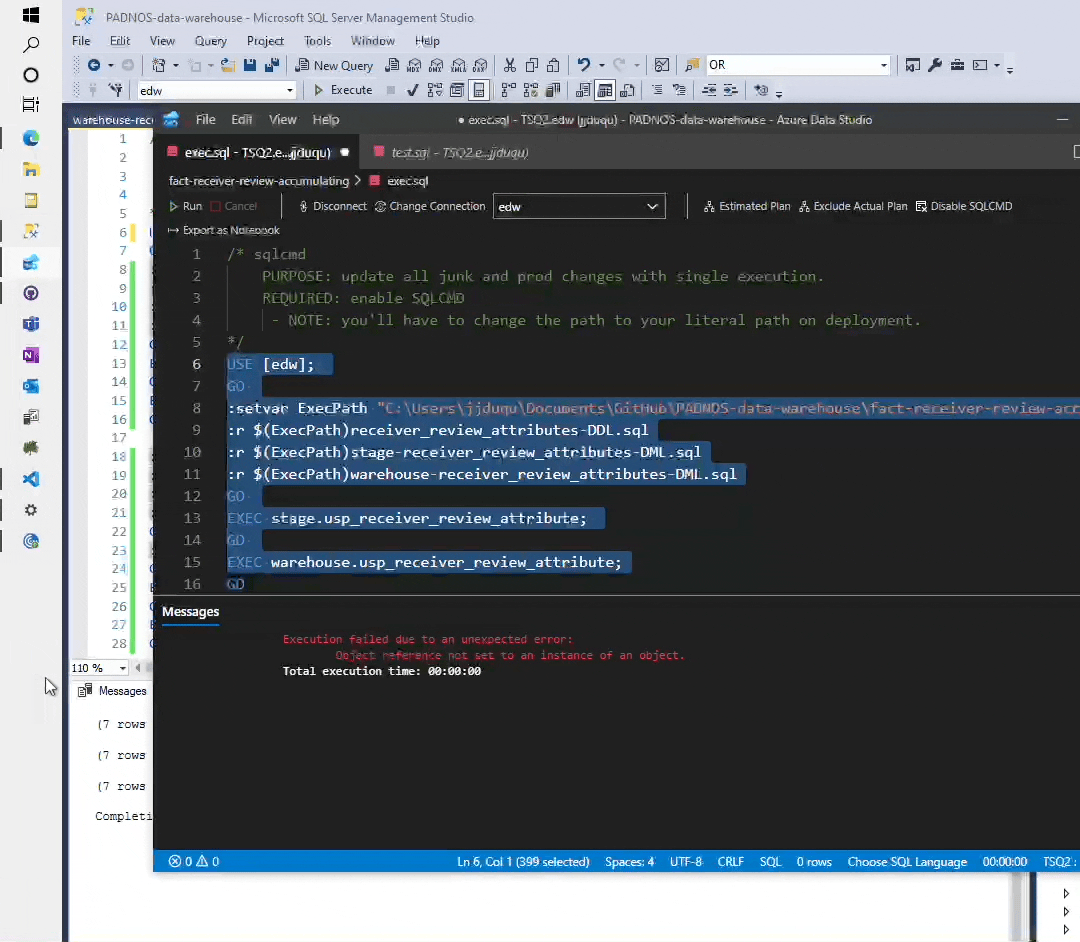The width and height of the screenshot is (1080, 942).
Task: Click the SSMS Undo arrow icon
Action: tap(584, 65)
